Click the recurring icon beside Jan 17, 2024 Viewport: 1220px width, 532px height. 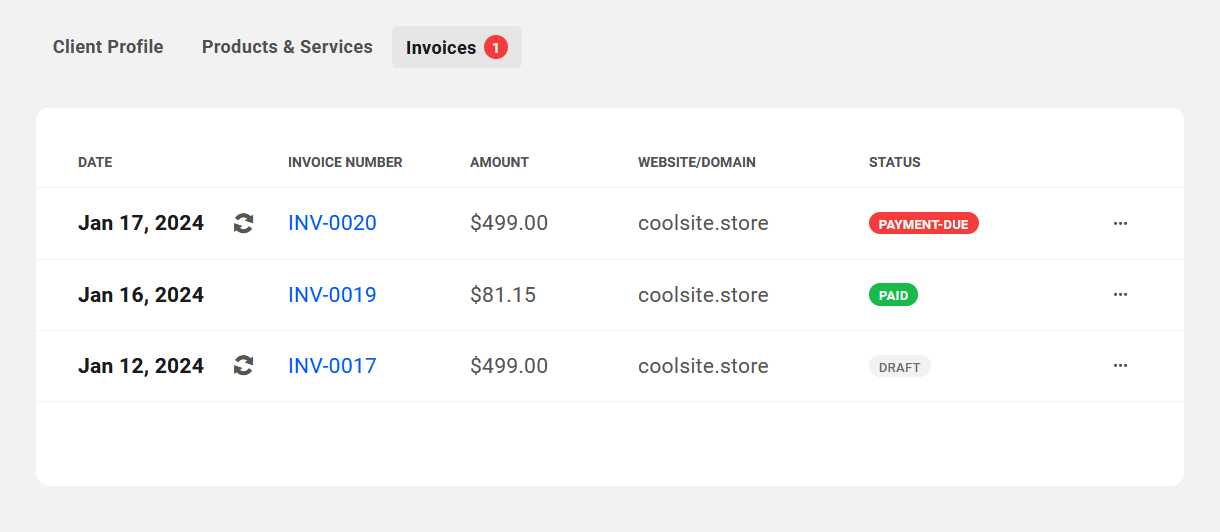point(243,223)
